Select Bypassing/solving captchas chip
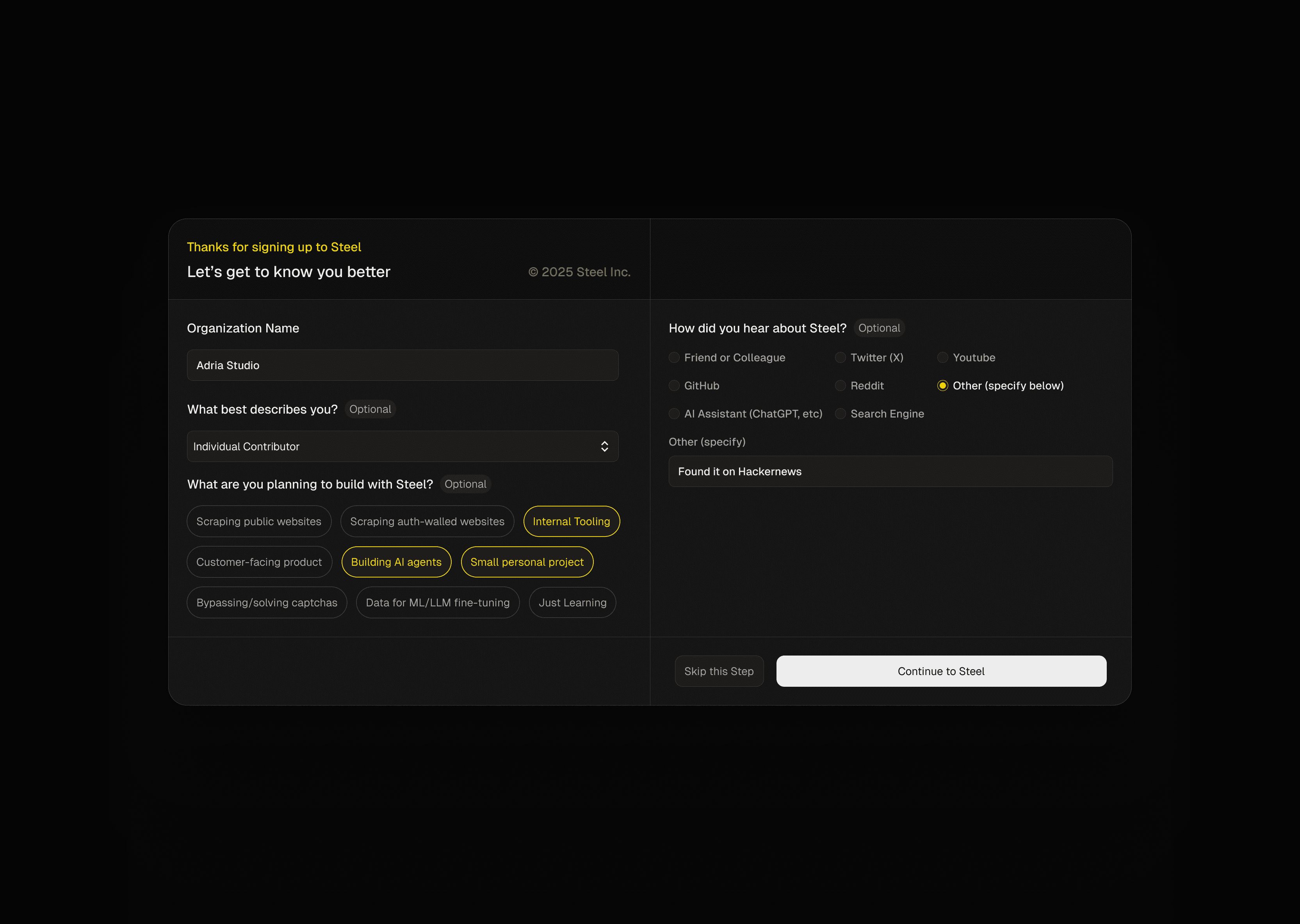The image size is (1300, 924). pyautogui.click(x=266, y=602)
